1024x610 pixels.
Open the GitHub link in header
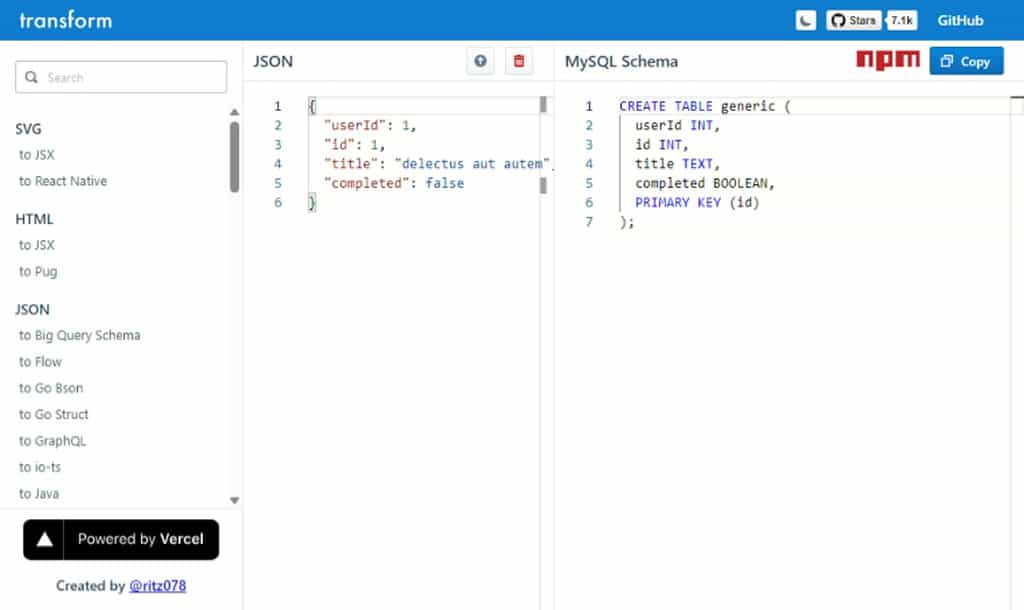point(960,20)
